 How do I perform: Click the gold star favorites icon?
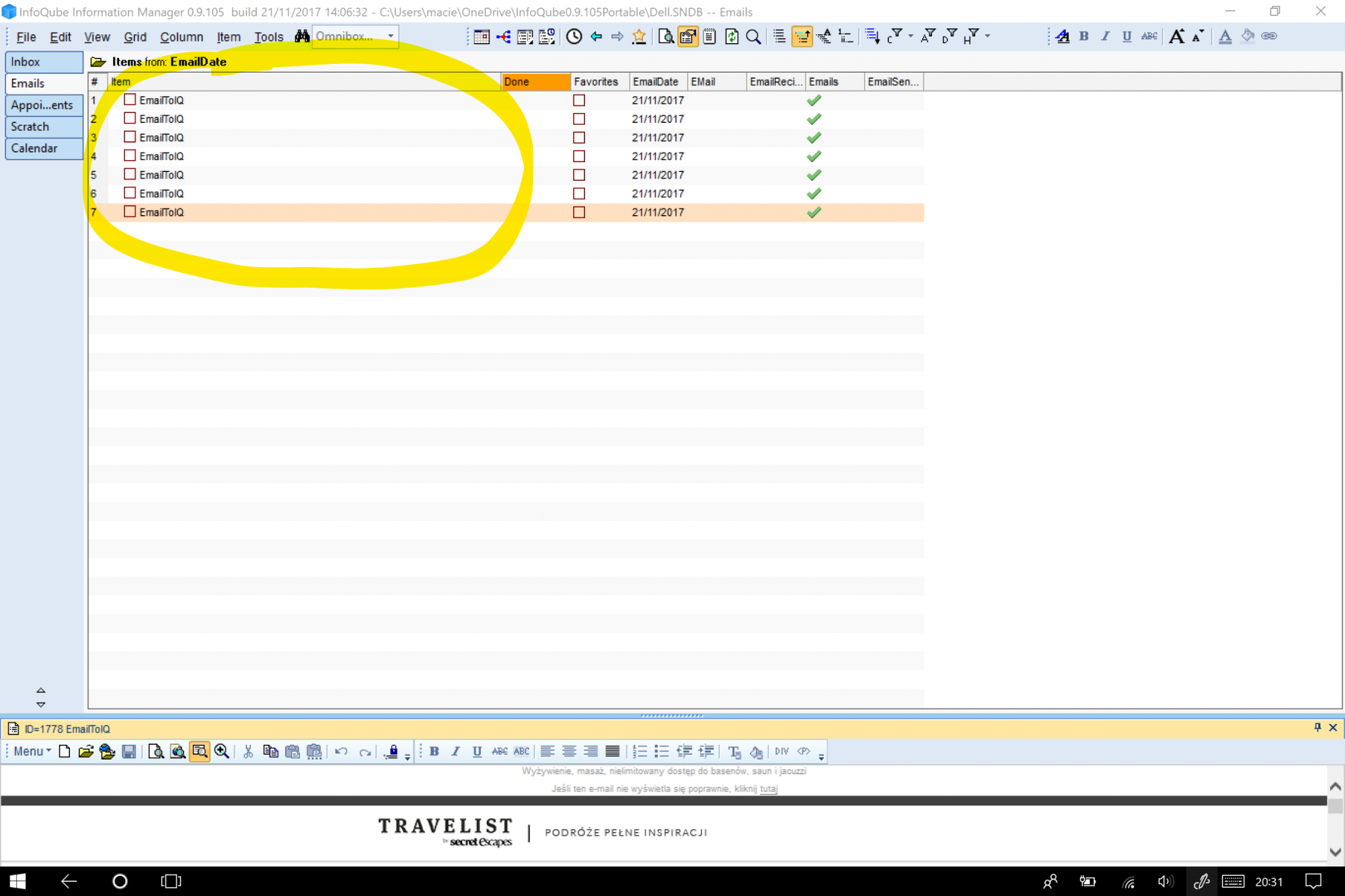639,37
